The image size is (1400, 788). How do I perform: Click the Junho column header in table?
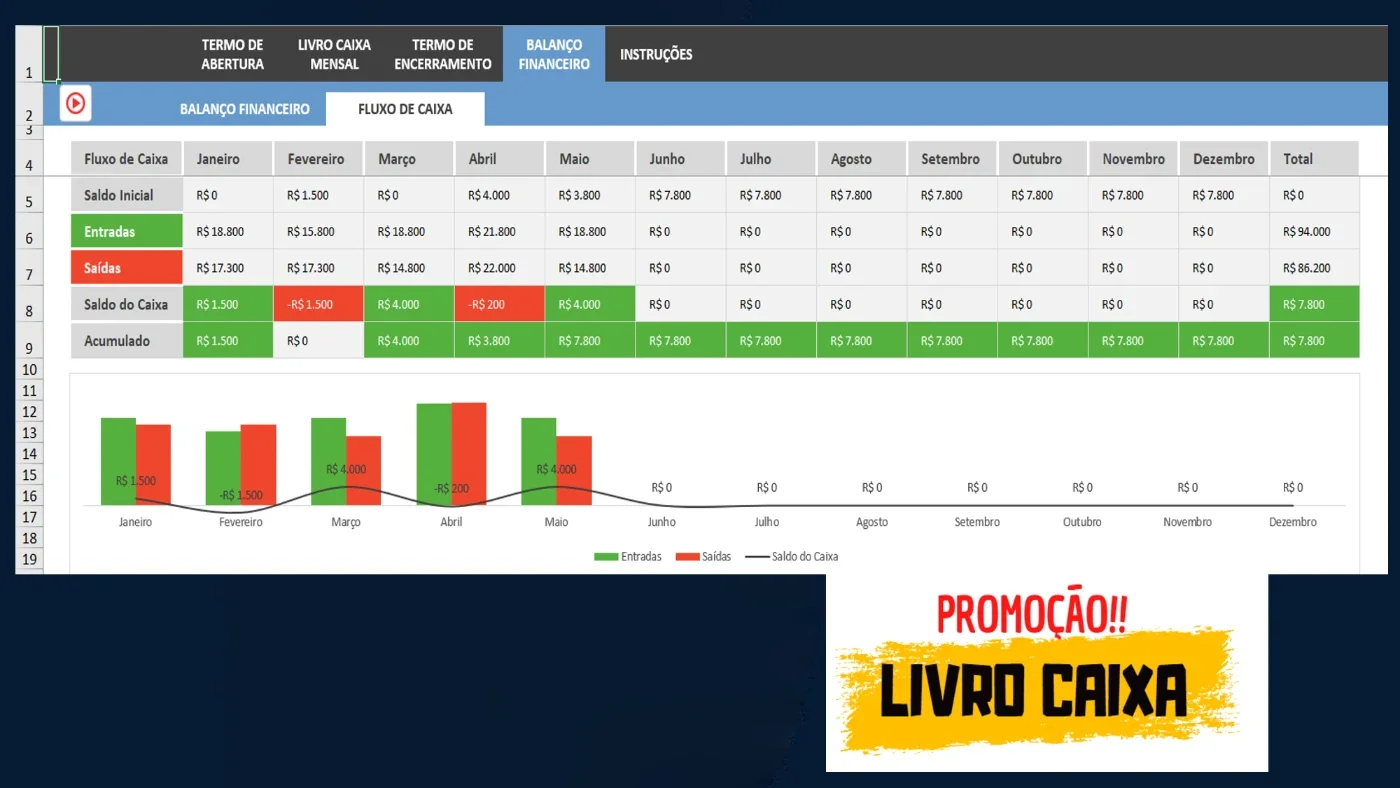click(680, 158)
